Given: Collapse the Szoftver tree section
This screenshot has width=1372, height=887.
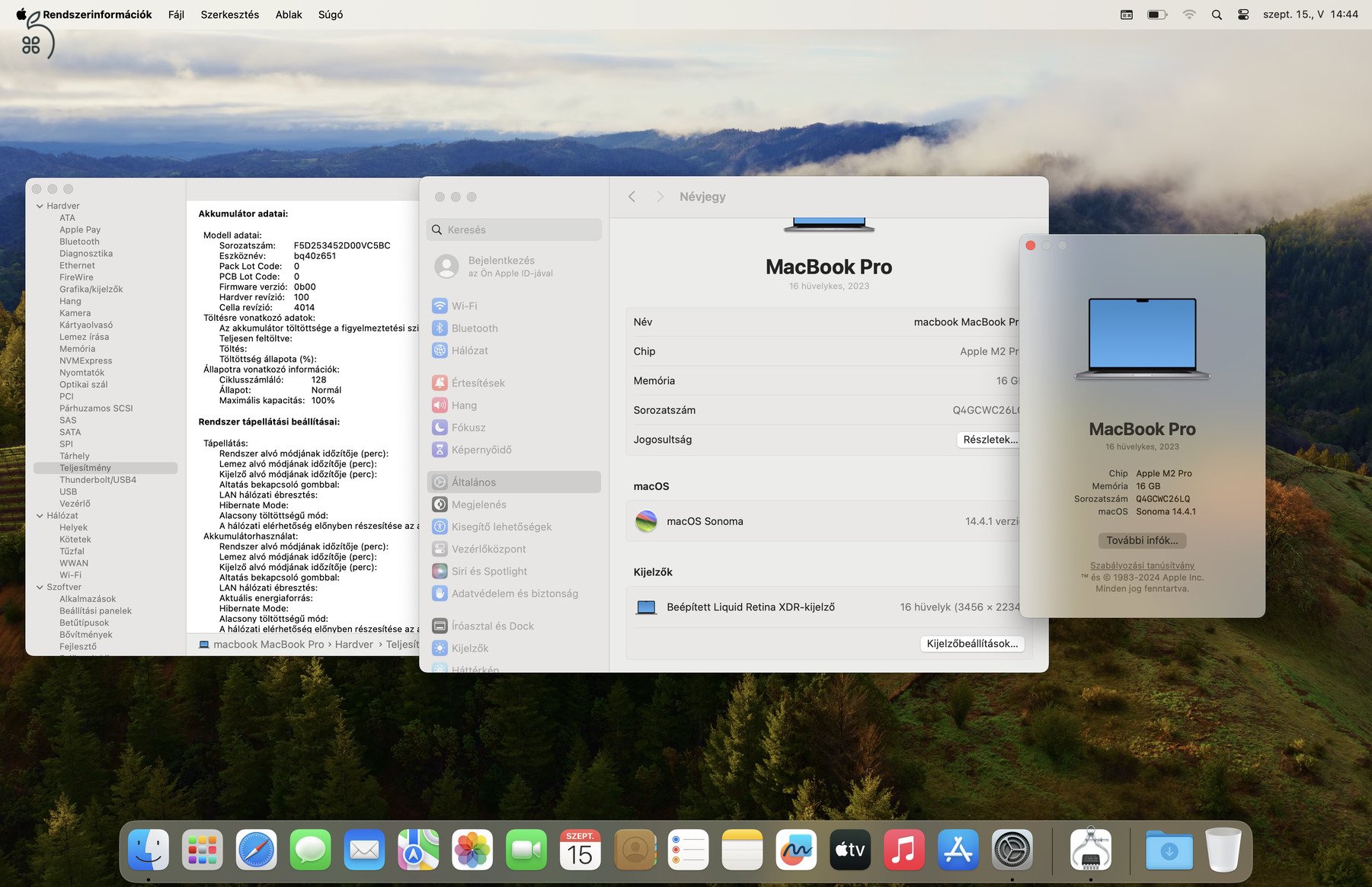Looking at the screenshot, I should pyautogui.click(x=40, y=588).
